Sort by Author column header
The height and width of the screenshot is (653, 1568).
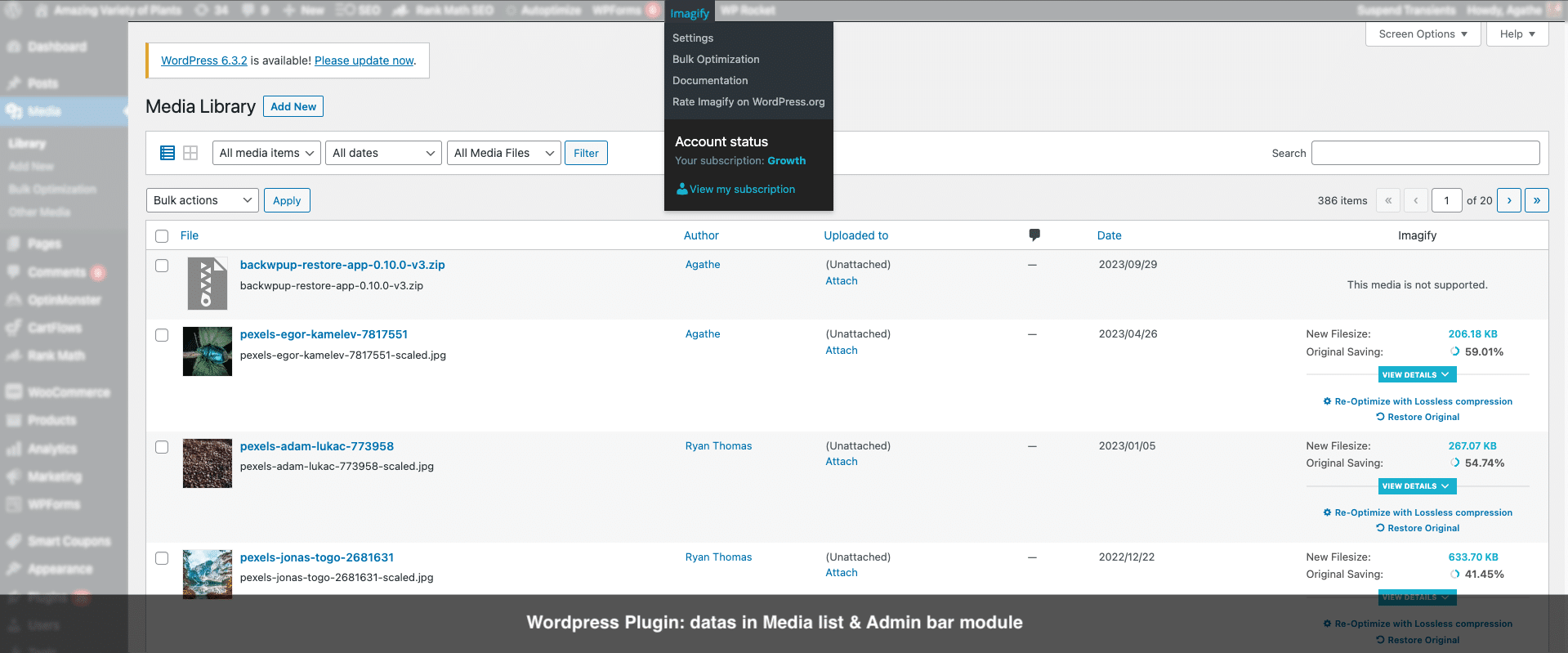coord(701,235)
